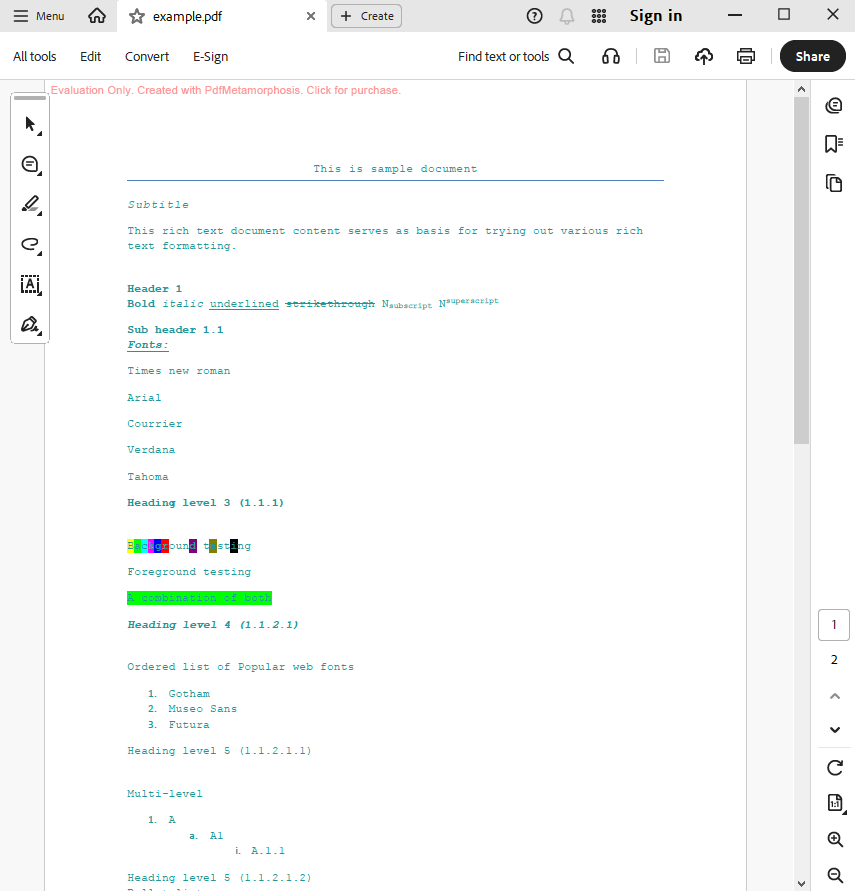The height and width of the screenshot is (891, 855).
Task: Click the Share button
Action: (x=812, y=56)
